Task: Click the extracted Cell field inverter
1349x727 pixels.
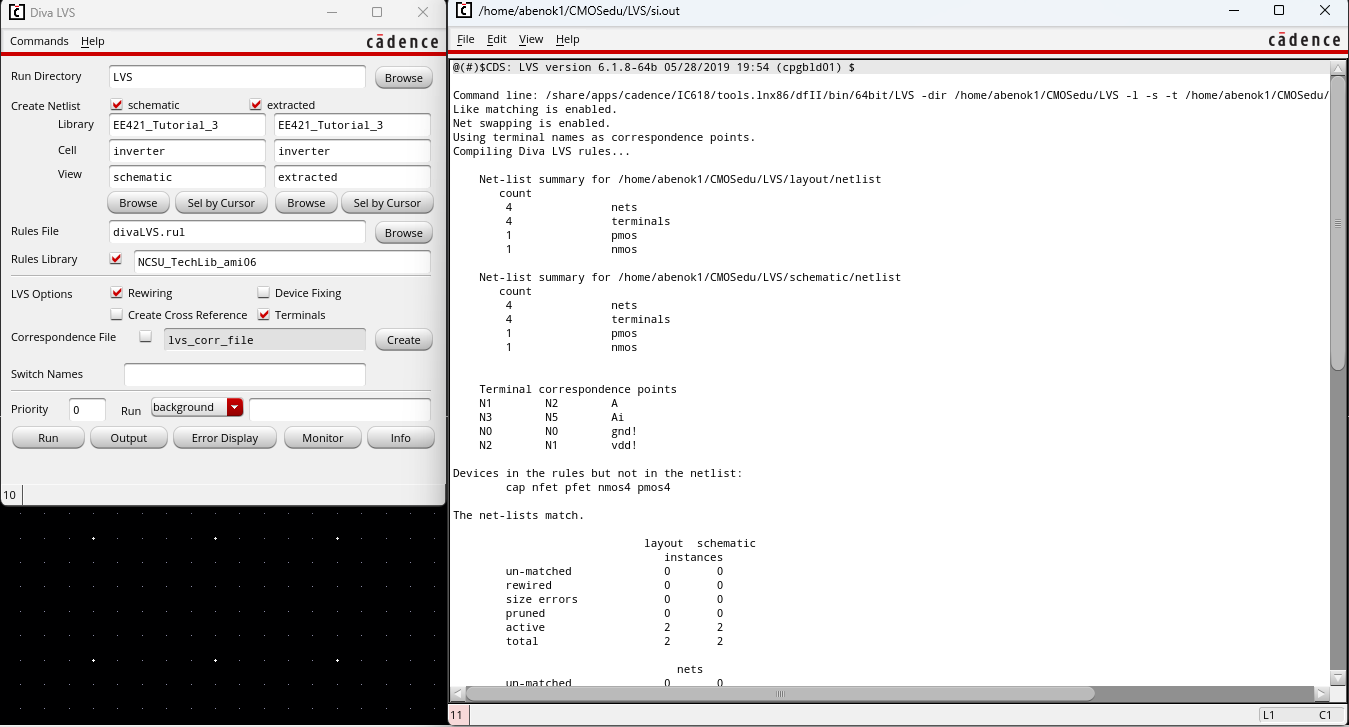Action: tap(352, 151)
